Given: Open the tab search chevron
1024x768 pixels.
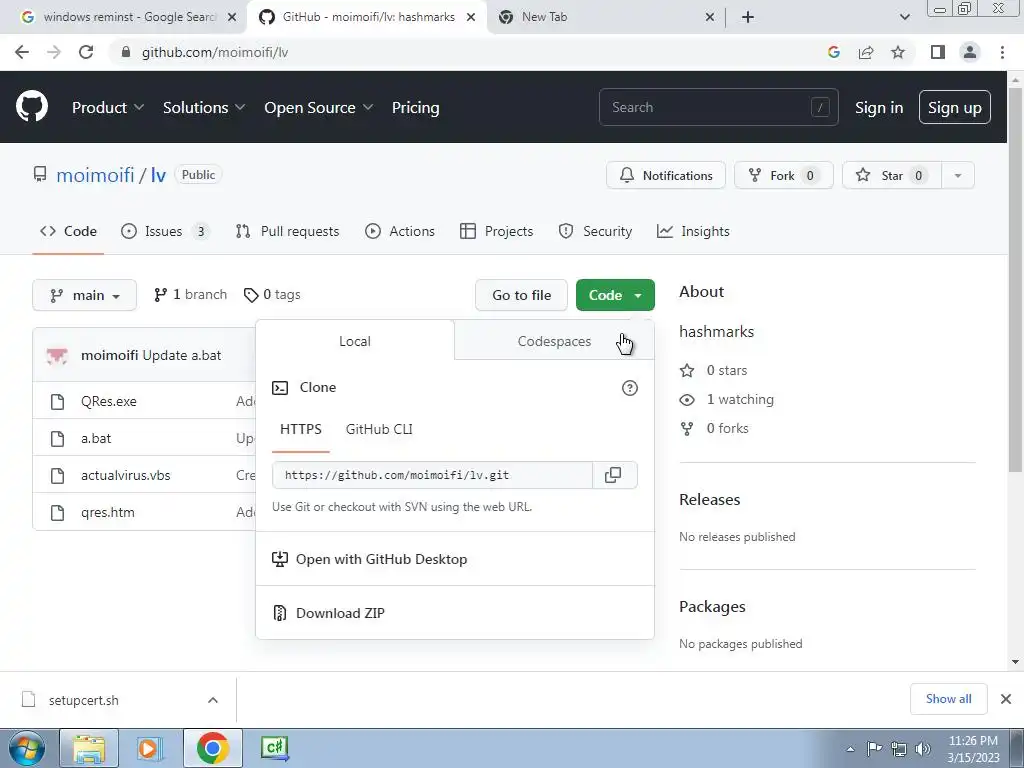Looking at the screenshot, I should (904, 17).
